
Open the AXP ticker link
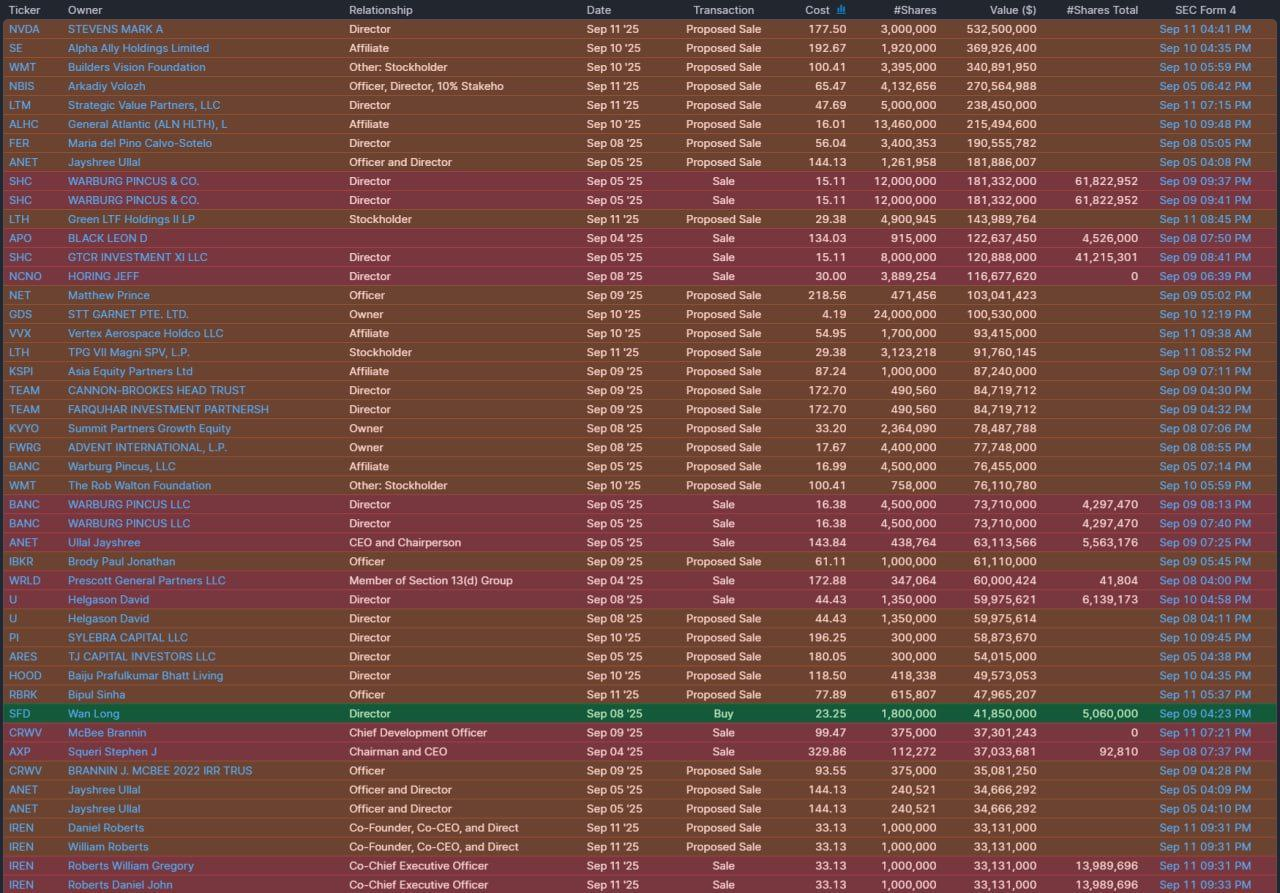pos(20,751)
